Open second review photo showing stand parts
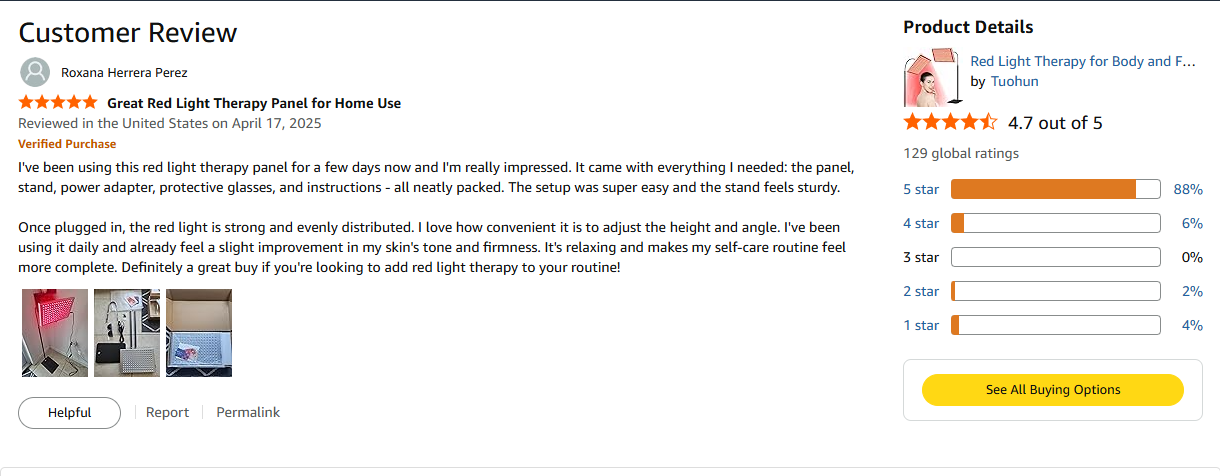The image size is (1220, 476). coord(127,333)
